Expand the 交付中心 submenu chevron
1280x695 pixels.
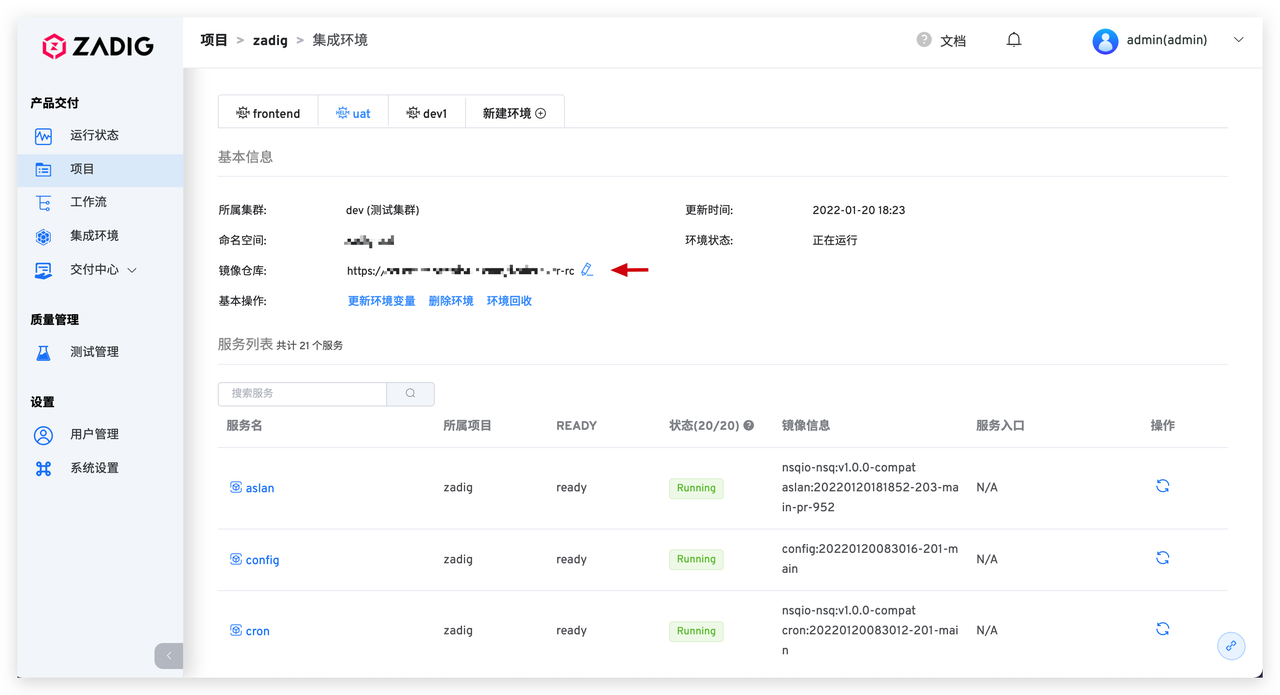point(132,270)
